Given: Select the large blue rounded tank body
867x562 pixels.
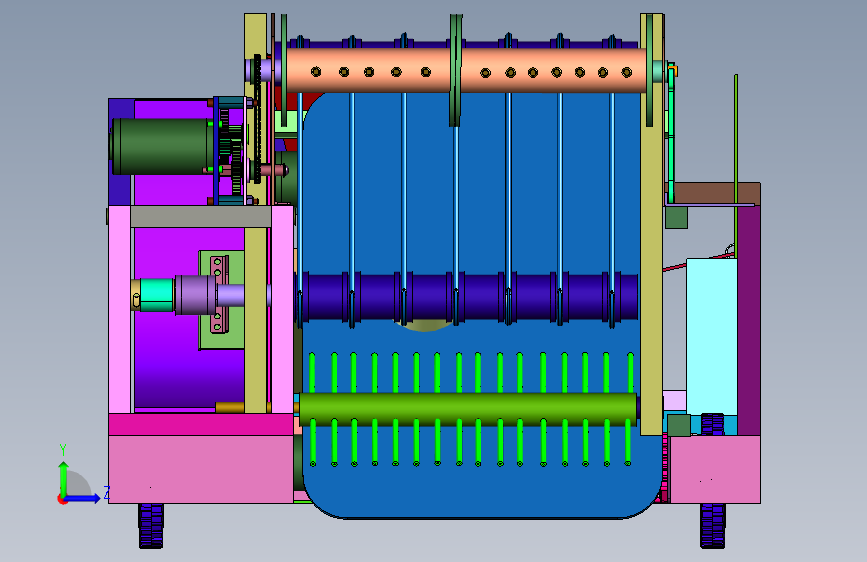Looking at the screenshot, I should click(481, 343).
